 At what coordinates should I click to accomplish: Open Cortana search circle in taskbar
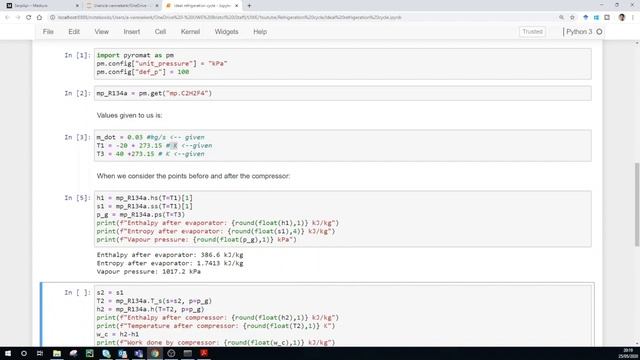tap(24, 353)
